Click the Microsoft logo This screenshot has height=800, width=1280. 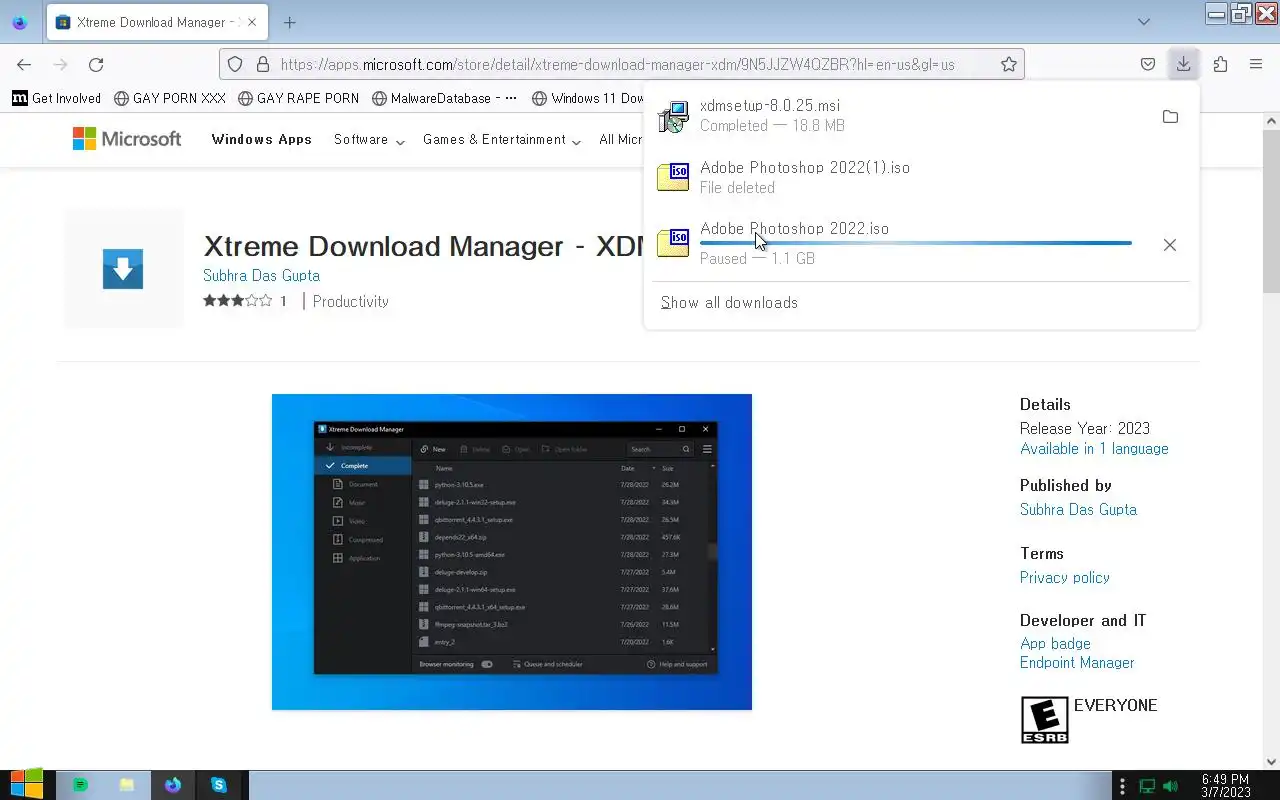(x=127, y=139)
